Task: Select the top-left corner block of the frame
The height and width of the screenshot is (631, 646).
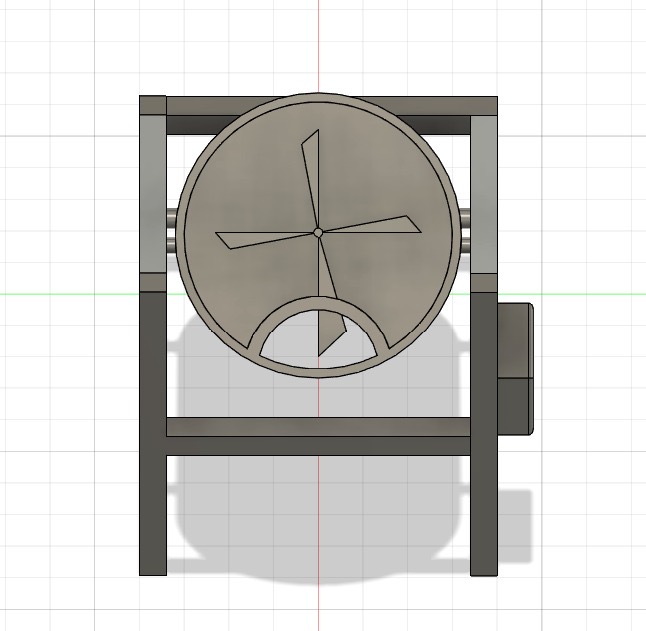Action: (x=153, y=105)
